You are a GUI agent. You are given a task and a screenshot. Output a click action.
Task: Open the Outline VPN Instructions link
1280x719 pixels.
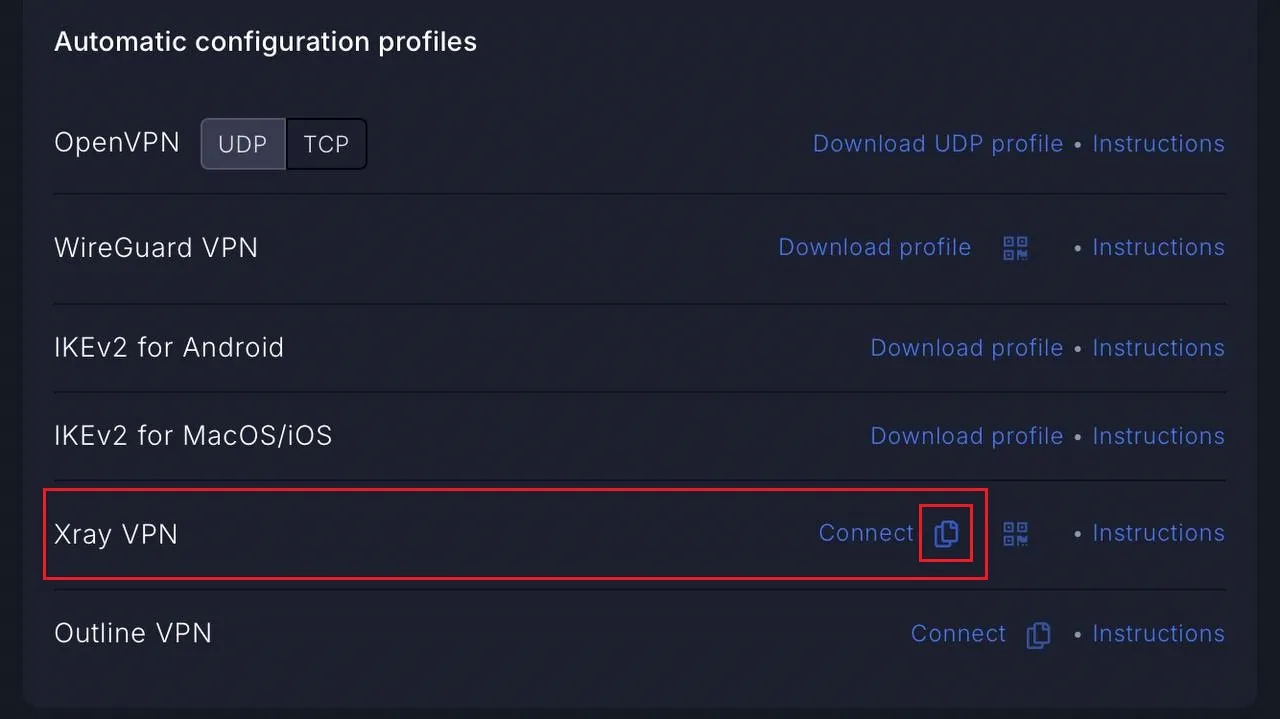pyautogui.click(x=1158, y=634)
